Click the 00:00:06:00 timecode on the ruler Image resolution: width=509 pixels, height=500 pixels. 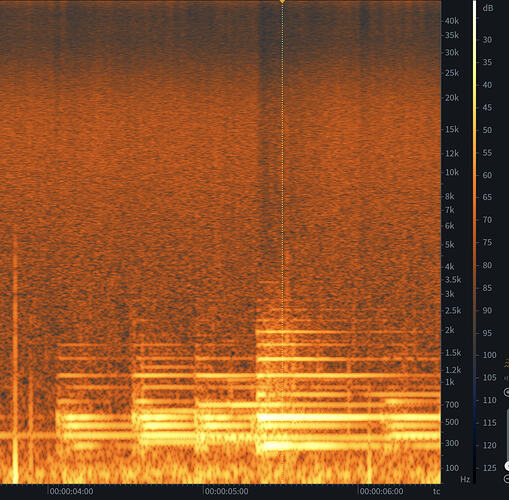point(381,491)
